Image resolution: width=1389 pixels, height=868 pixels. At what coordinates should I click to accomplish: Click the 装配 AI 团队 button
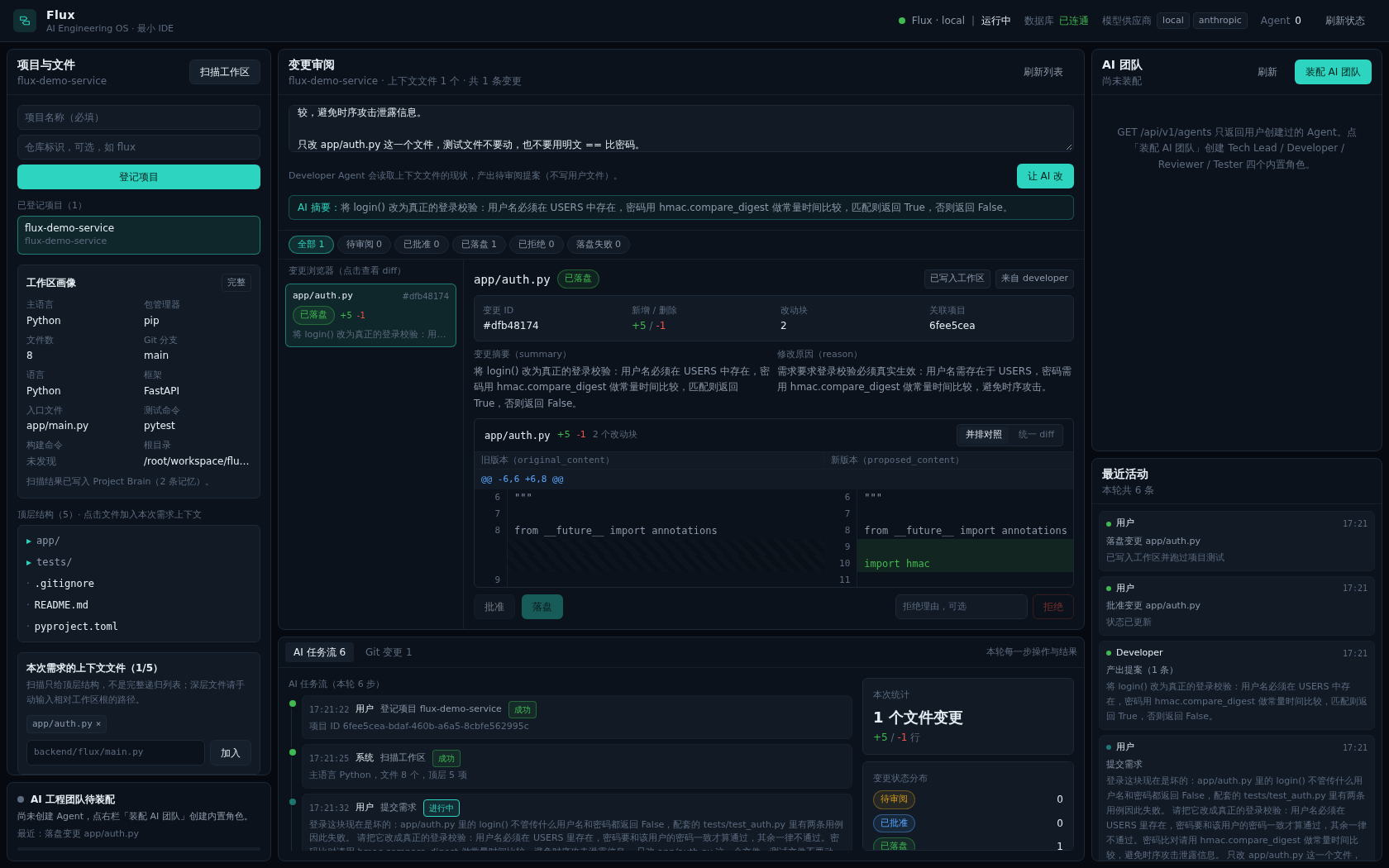(1333, 72)
